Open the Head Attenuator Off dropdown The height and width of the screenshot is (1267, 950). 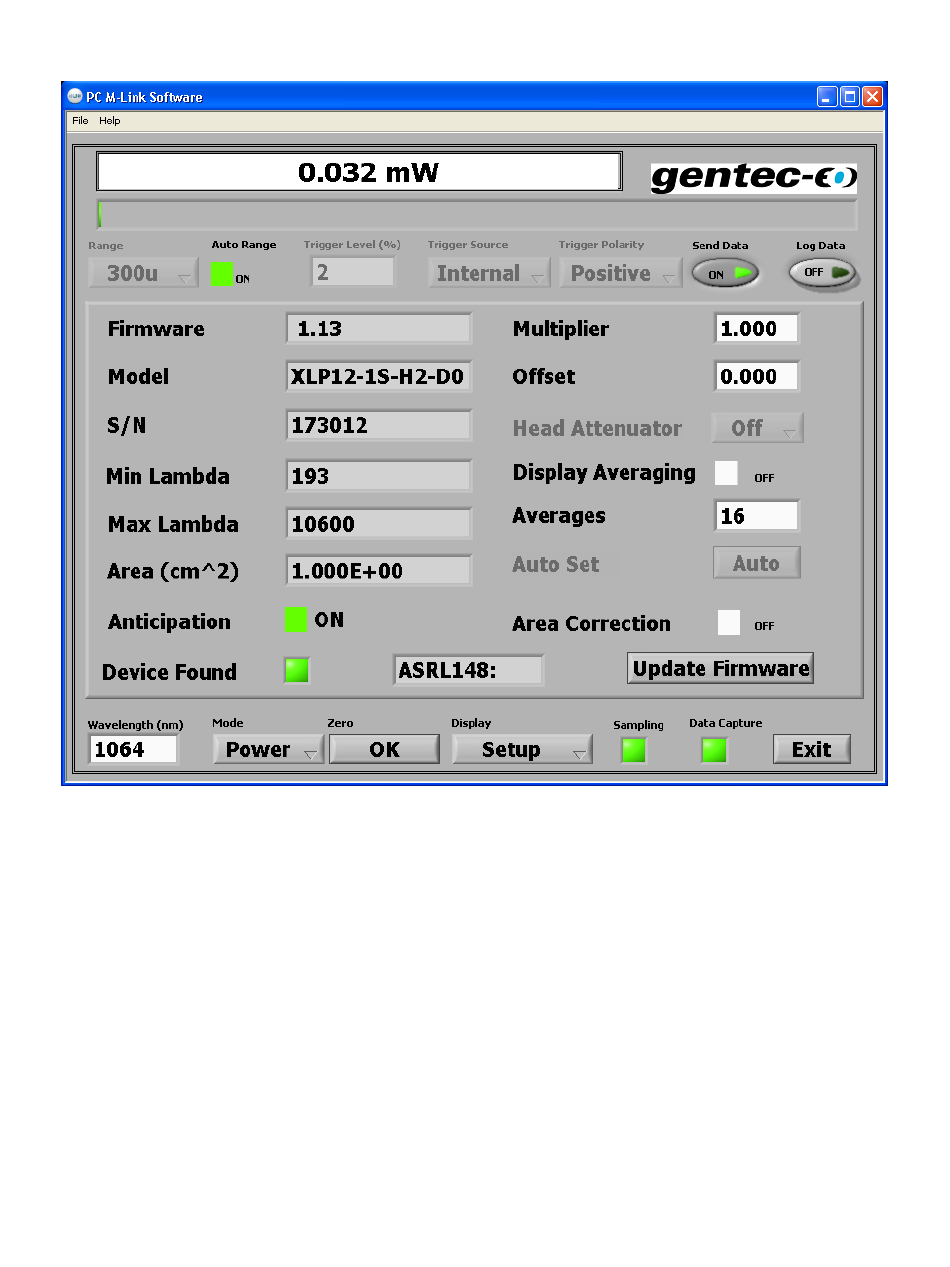[757, 428]
